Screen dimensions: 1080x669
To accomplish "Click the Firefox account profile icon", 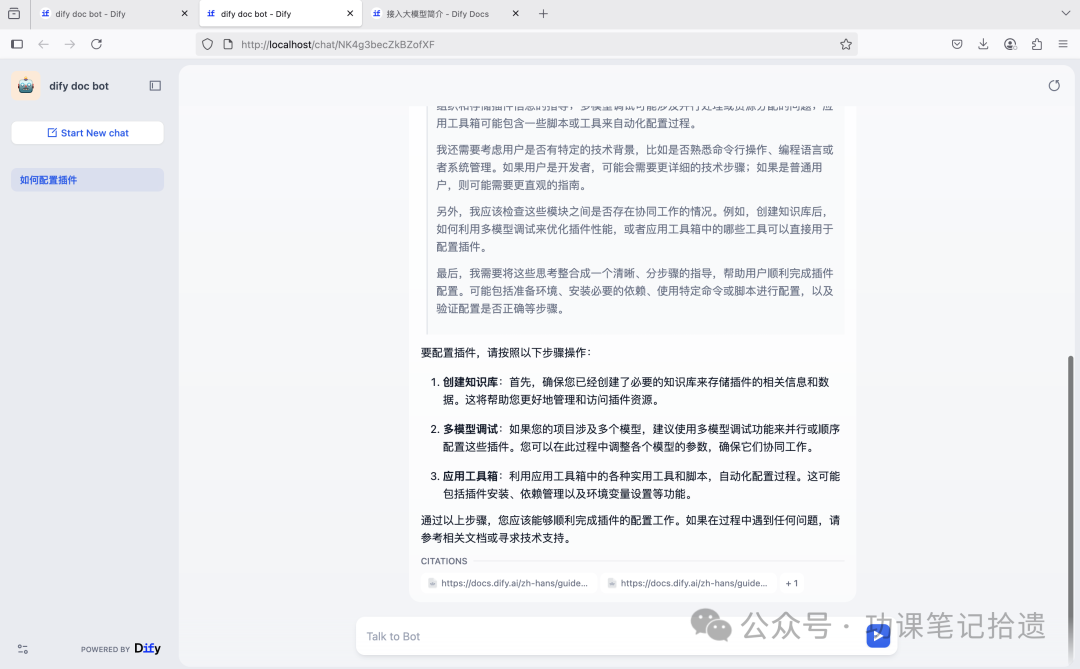I will click(x=1010, y=44).
